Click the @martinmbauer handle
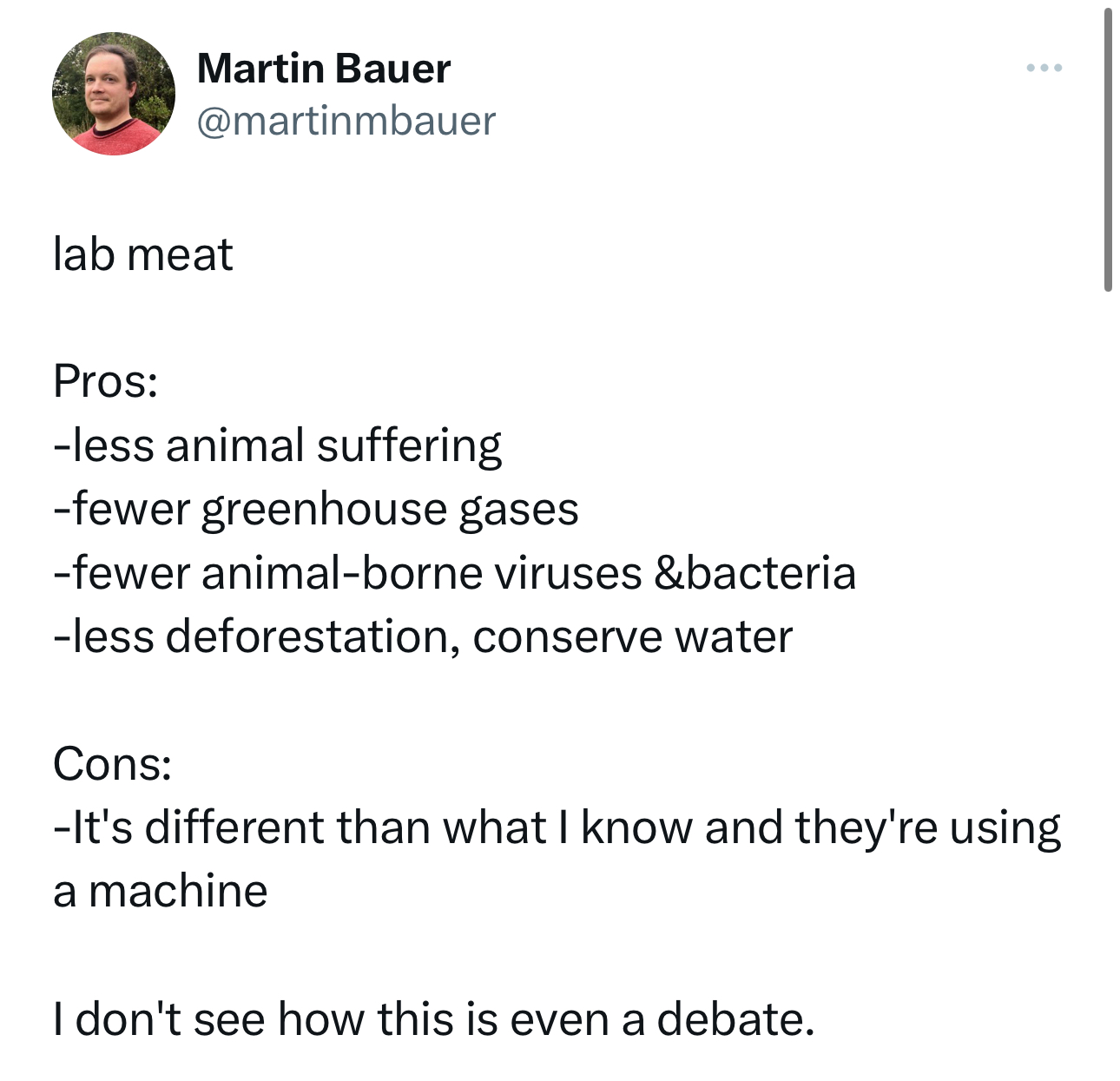Image resolution: width=1120 pixels, height=1081 pixels. point(346,121)
